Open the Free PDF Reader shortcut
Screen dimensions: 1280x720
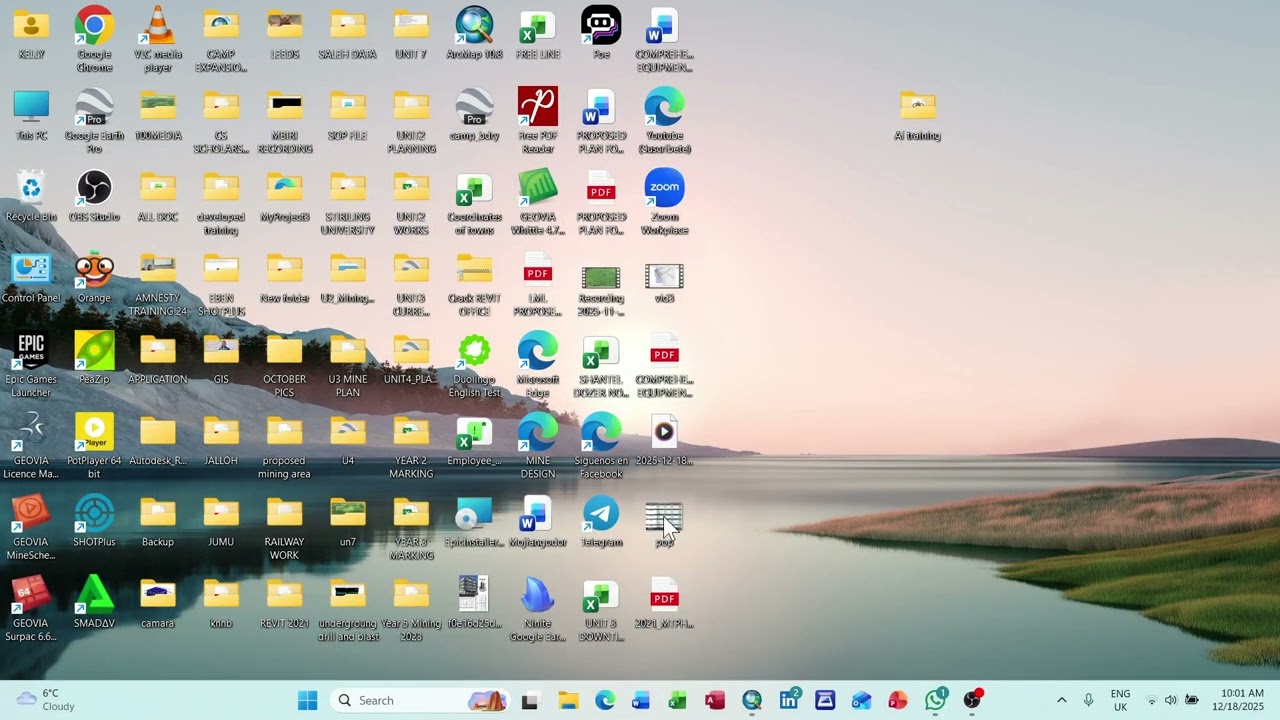tap(538, 121)
